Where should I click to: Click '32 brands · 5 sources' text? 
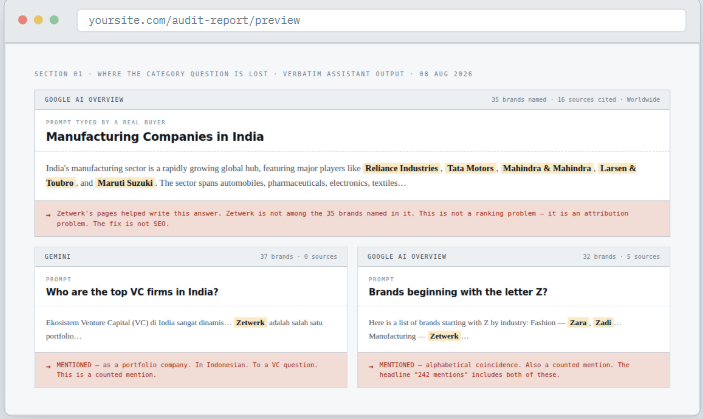click(621, 257)
